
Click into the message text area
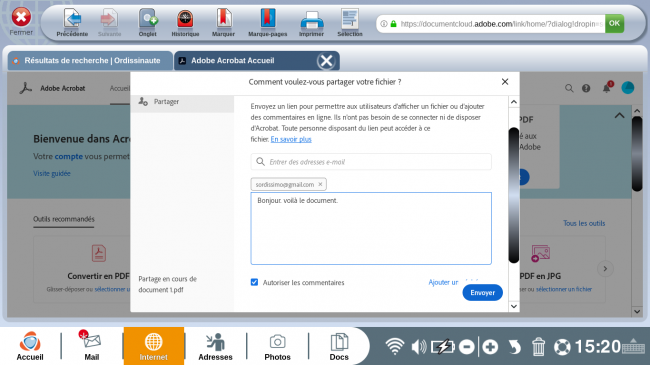371,228
